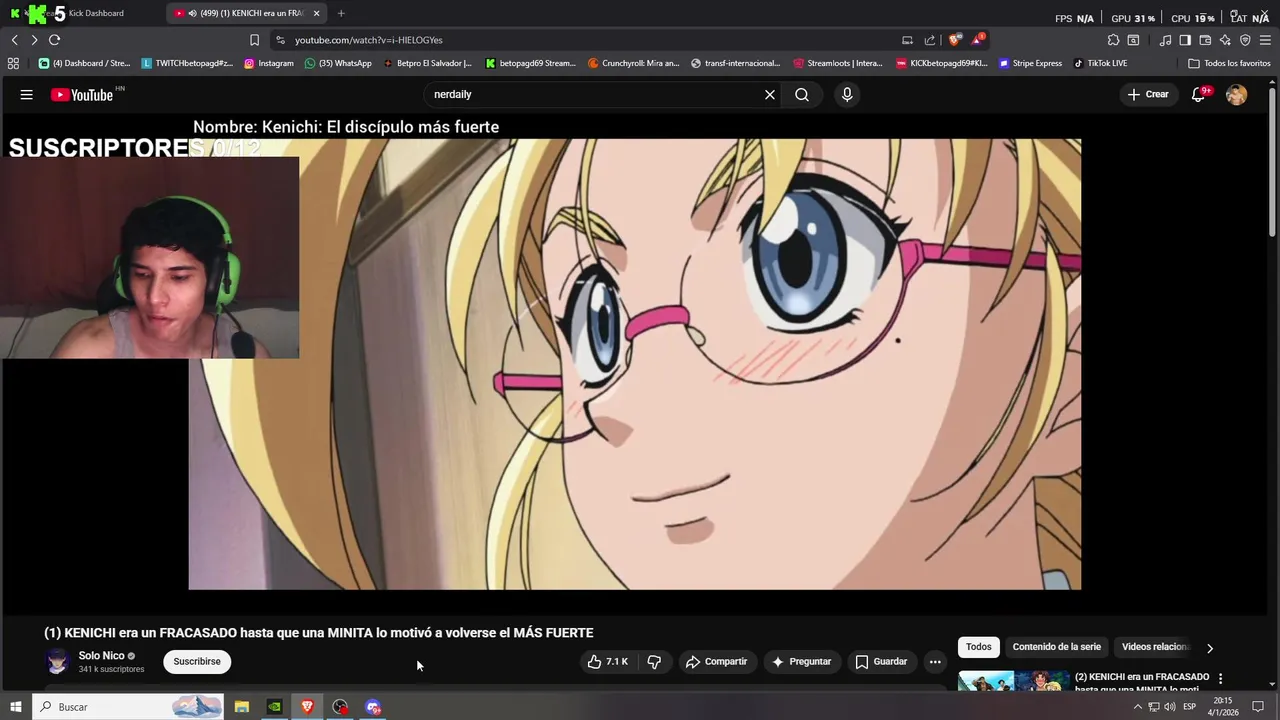
Task: Open the TikTok LIVE bookmark
Action: point(1100,63)
